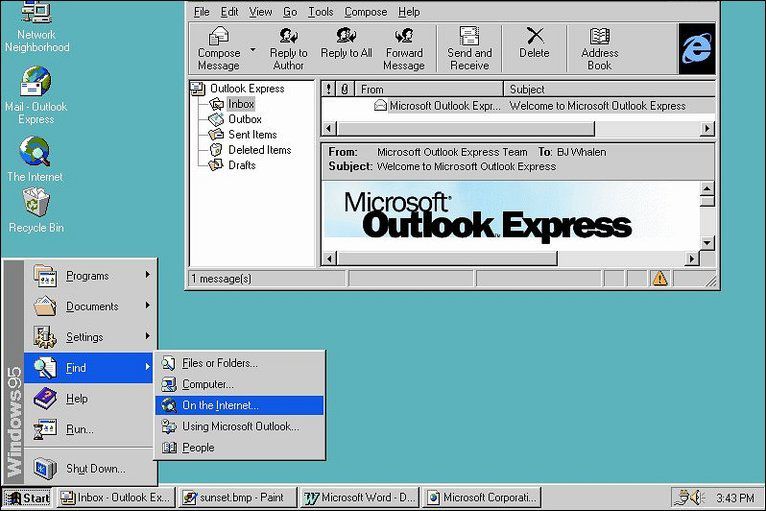
Task: Switch to Microsoft Corporation taskbar button
Action: click(x=482, y=498)
